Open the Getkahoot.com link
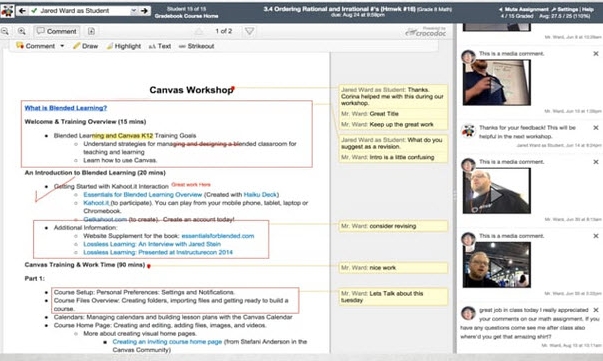The width and height of the screenshot is (603, 361). 105,219
